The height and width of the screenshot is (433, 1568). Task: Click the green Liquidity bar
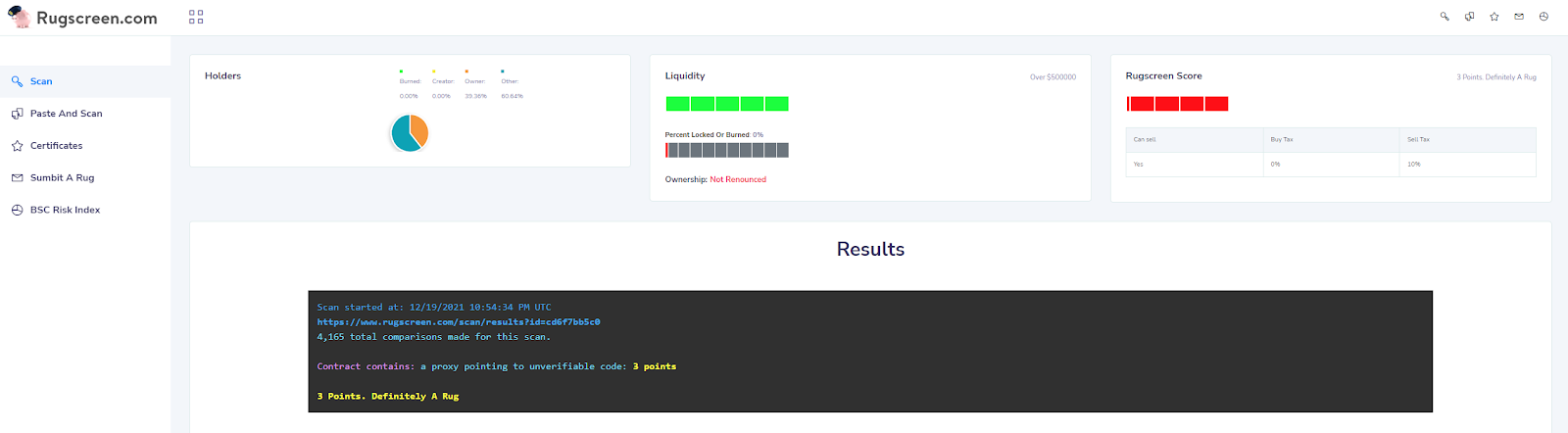click(x=727, y=104)
